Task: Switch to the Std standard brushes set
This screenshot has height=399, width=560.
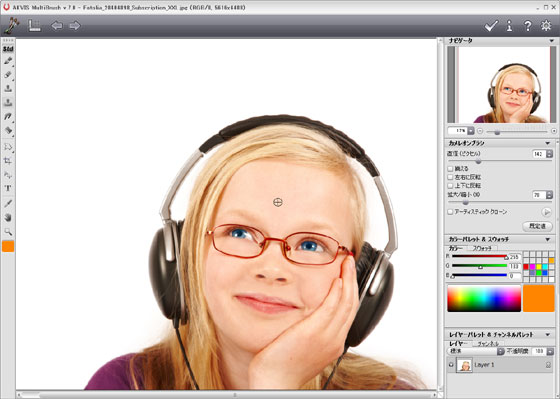Action: point(8,49)
